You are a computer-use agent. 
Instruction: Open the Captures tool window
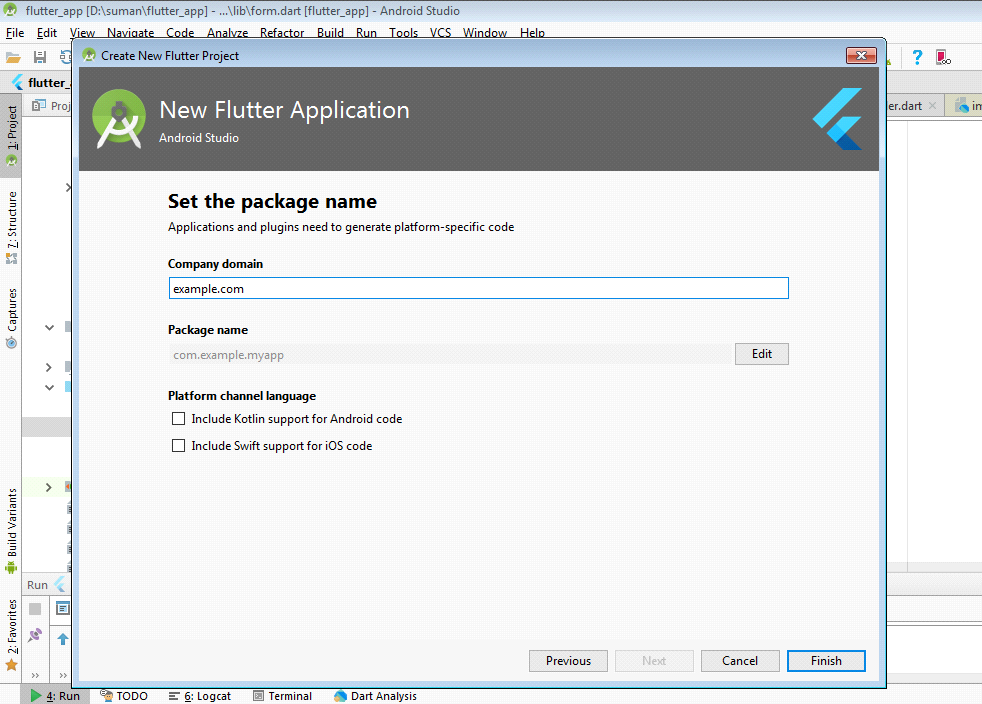click(12, 318)
